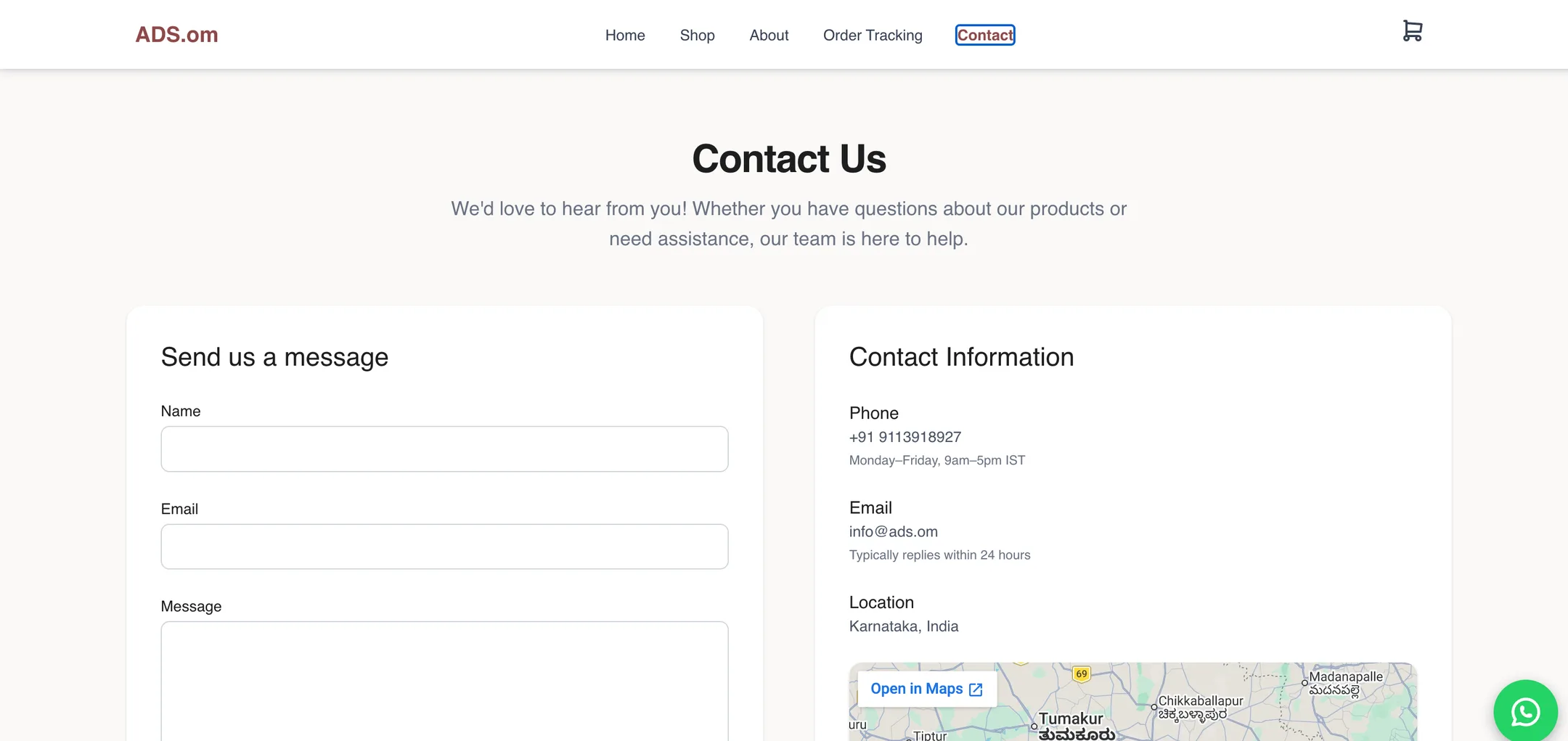Image resolution: width=1568 pixels, height=741 pixels.
Task: Click Typically replies within 24 hours text
Action: pos(939,554)
